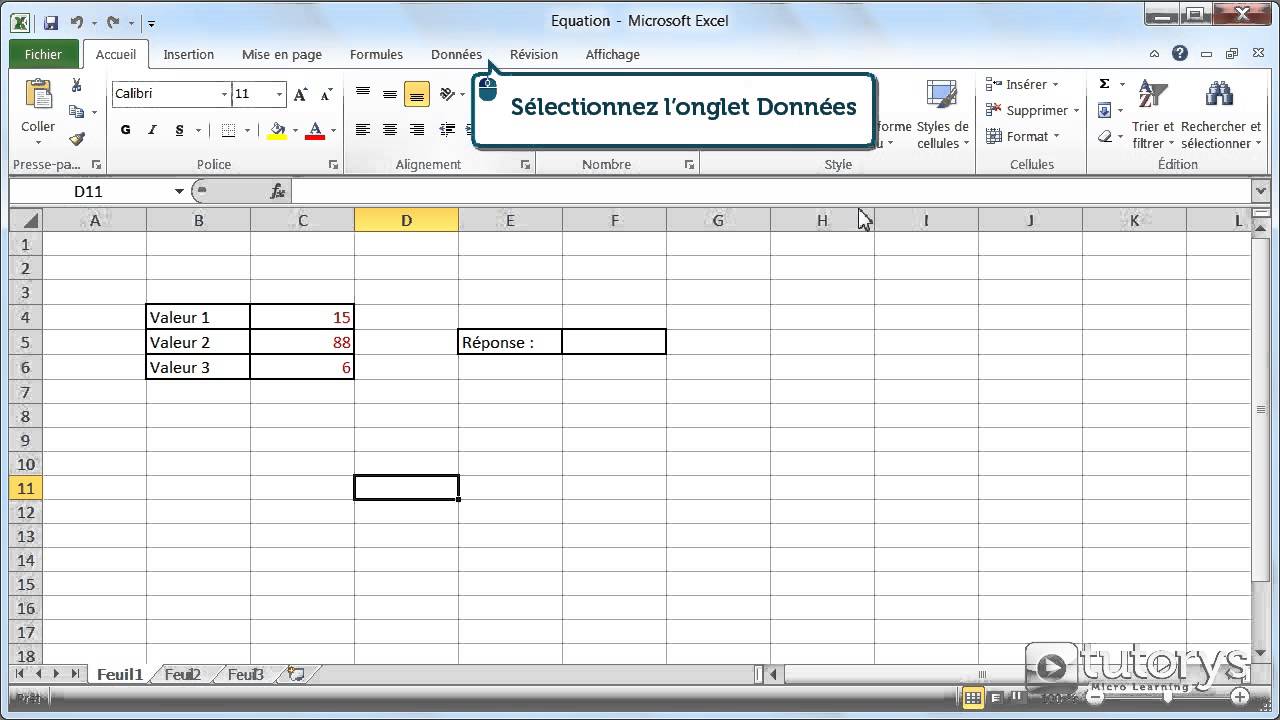
Task: Expand the Coller paste options arrow
Action: [38, 143]
